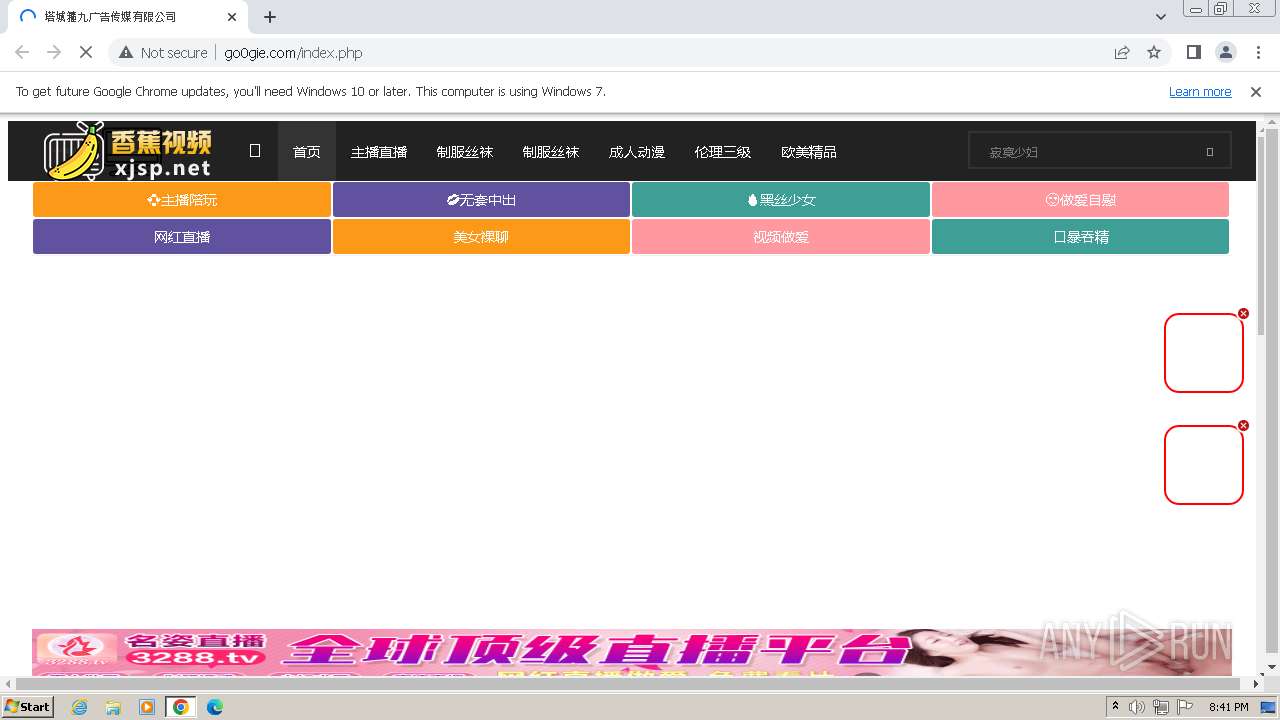Close the current browser tab

tap(232, 17)
